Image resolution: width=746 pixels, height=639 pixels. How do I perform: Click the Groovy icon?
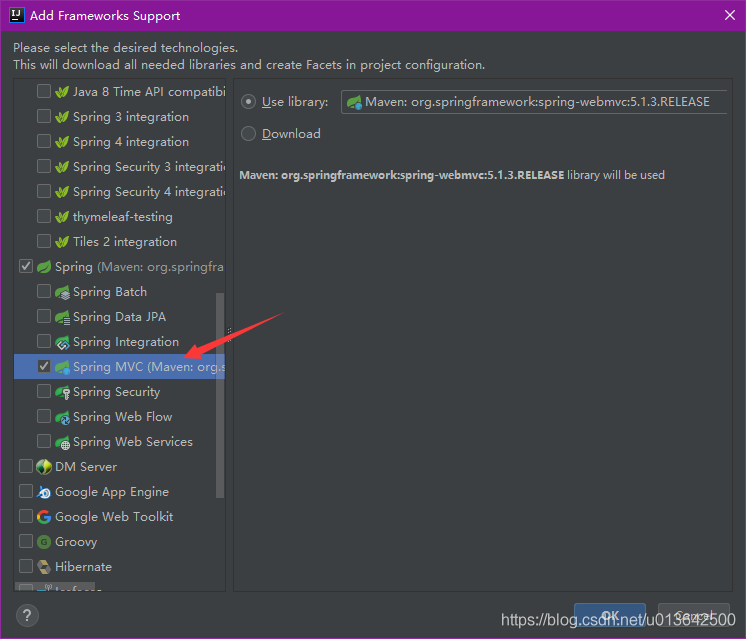tap(44, 542)
